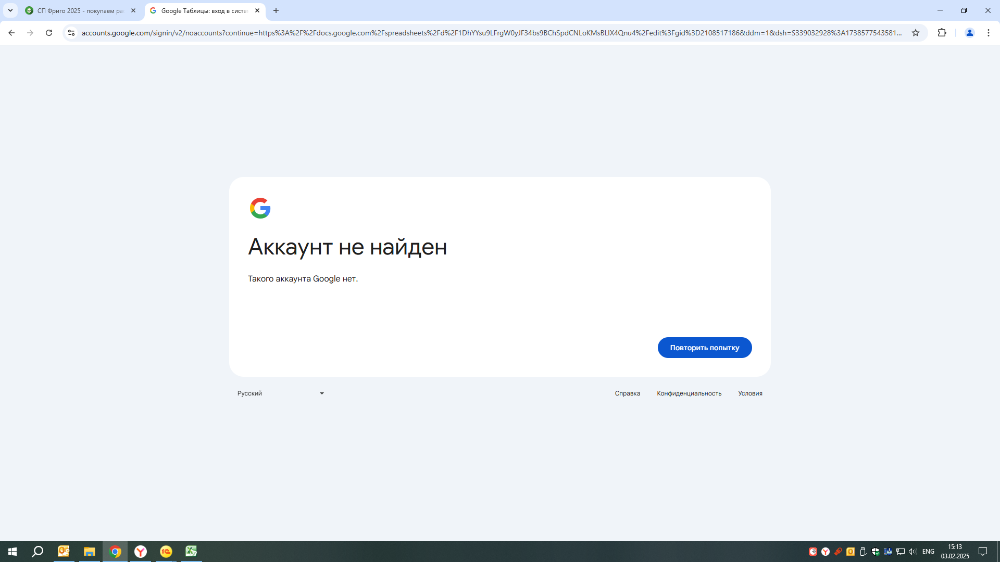Open a new browser tab

tap(276, 11)
